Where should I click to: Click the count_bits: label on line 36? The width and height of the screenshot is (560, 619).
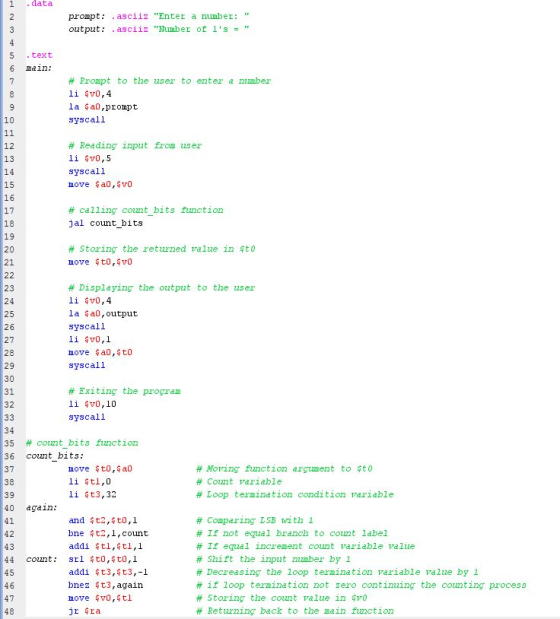click(x=55, y=456)
